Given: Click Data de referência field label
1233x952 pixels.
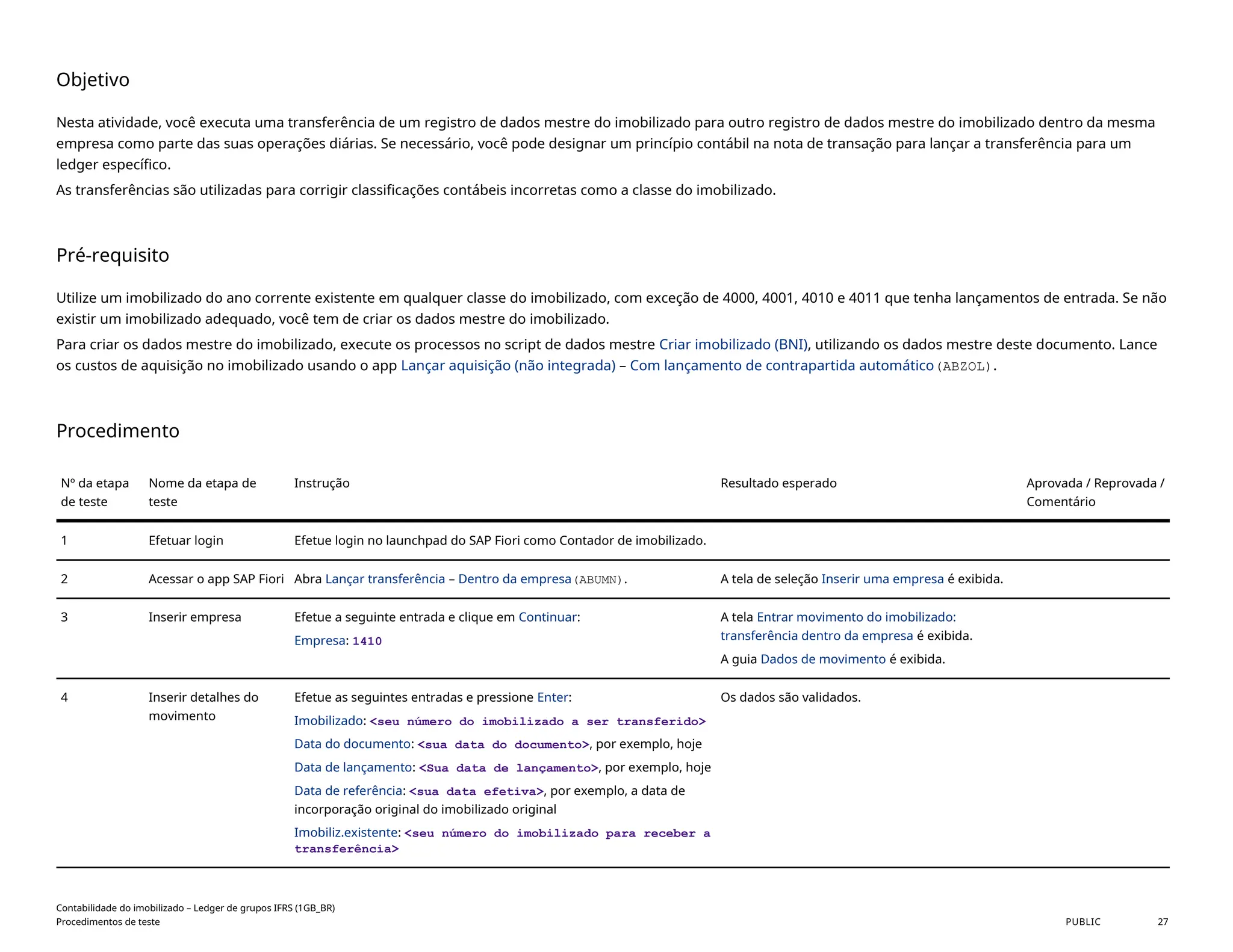Looking at the screenshot, I should 348,791.
